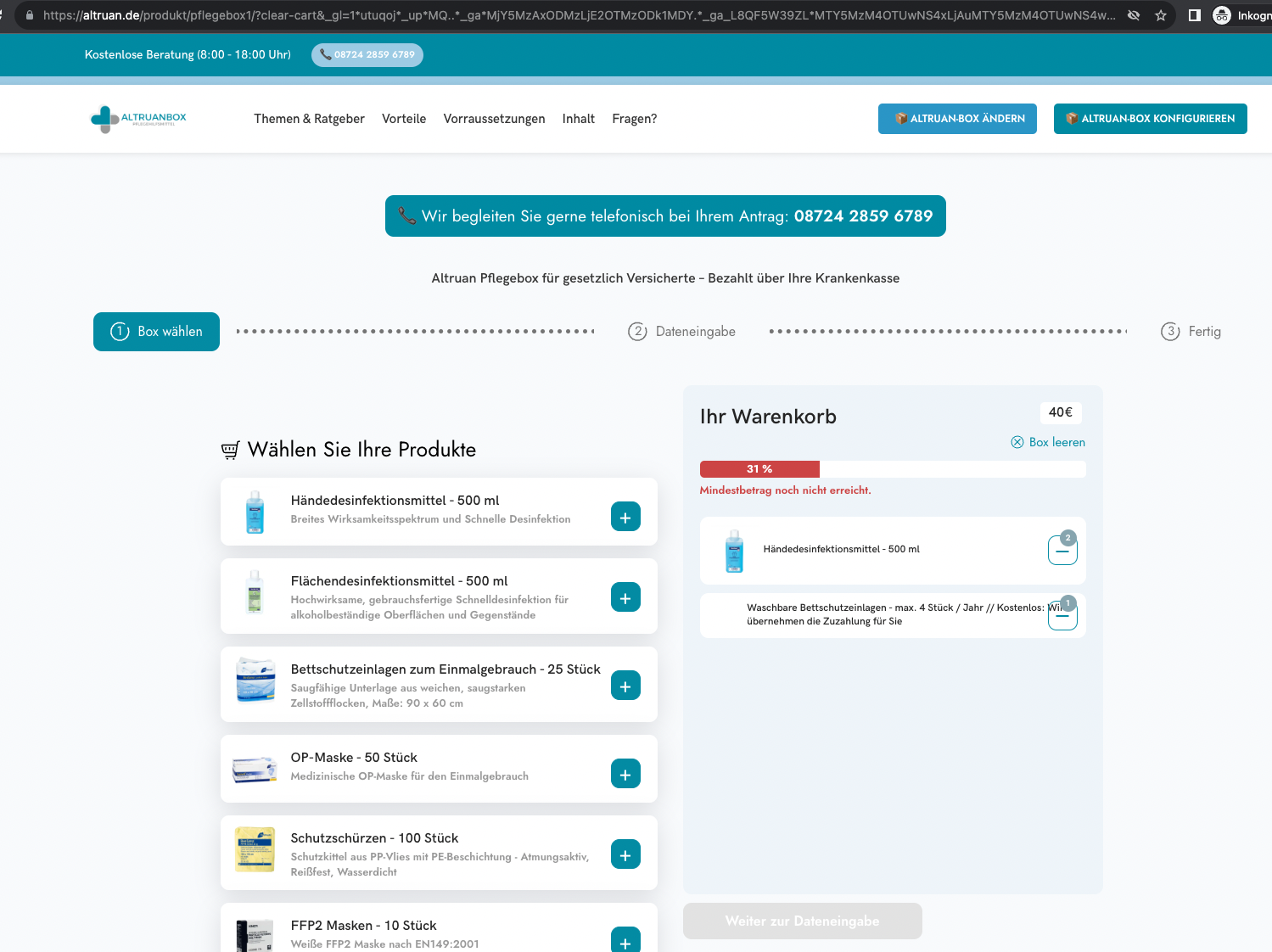Click Flächendesinfektionsmittel product image
Screen dimensions: 1272x952
tap(255, 592)
